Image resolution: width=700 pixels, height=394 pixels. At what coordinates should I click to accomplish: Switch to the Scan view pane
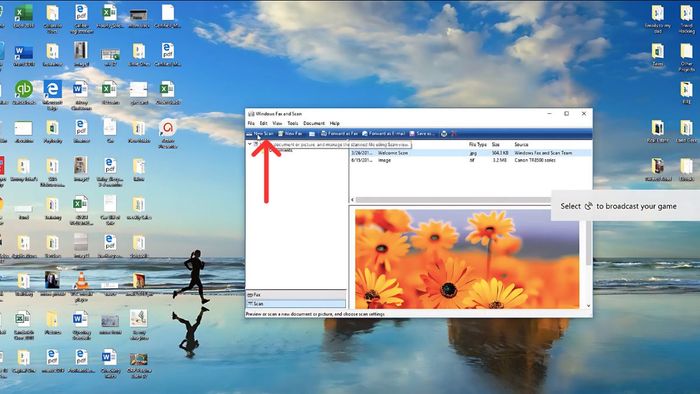tap(296, 303)
